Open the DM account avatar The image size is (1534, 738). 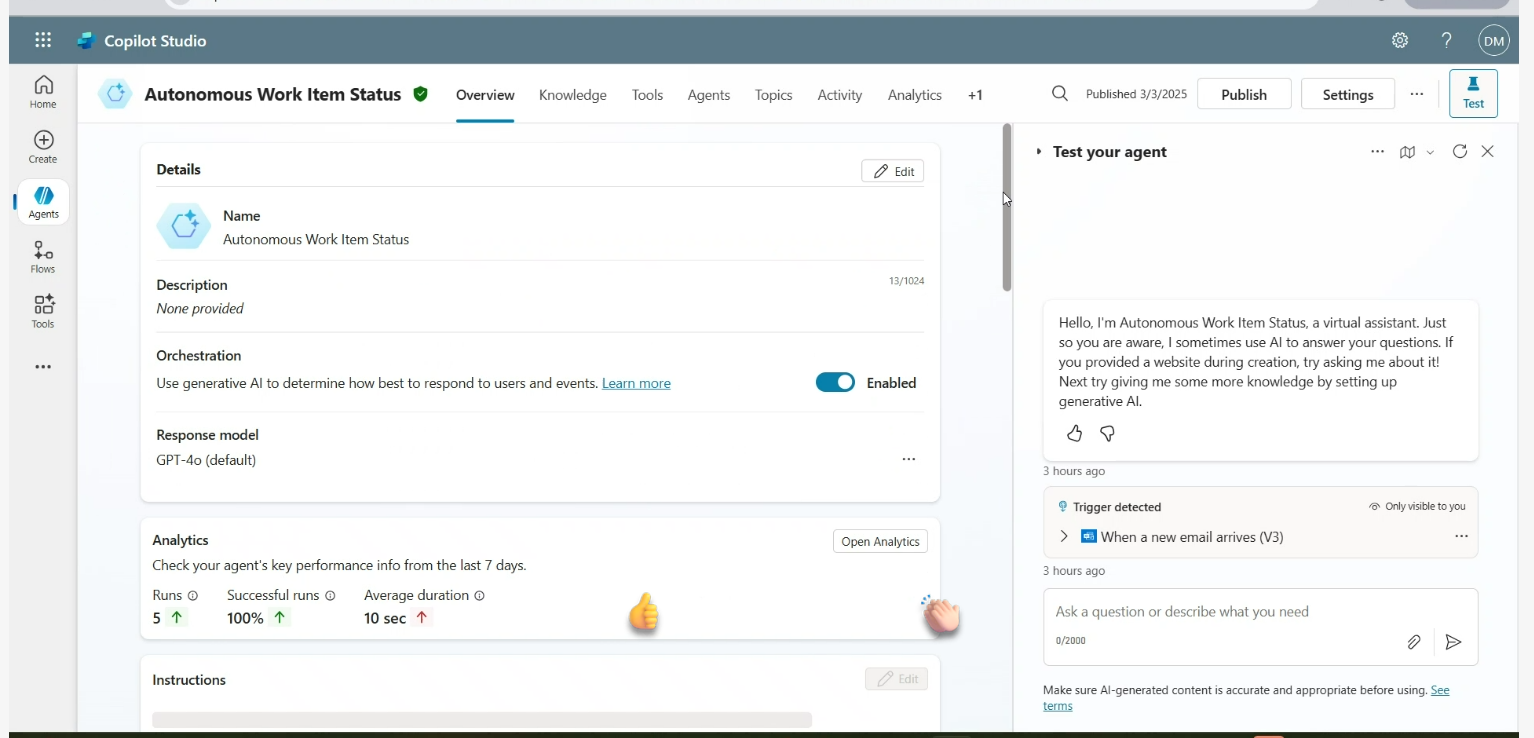1494,41
